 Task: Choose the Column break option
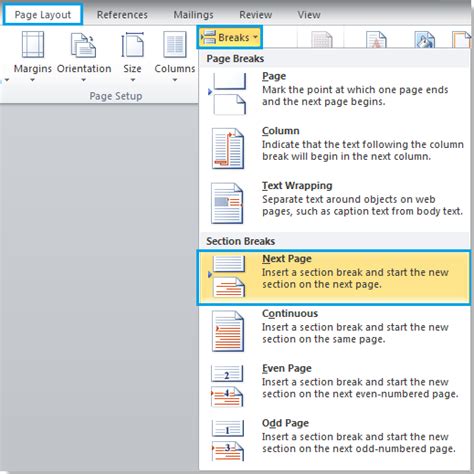coord(333,149)
